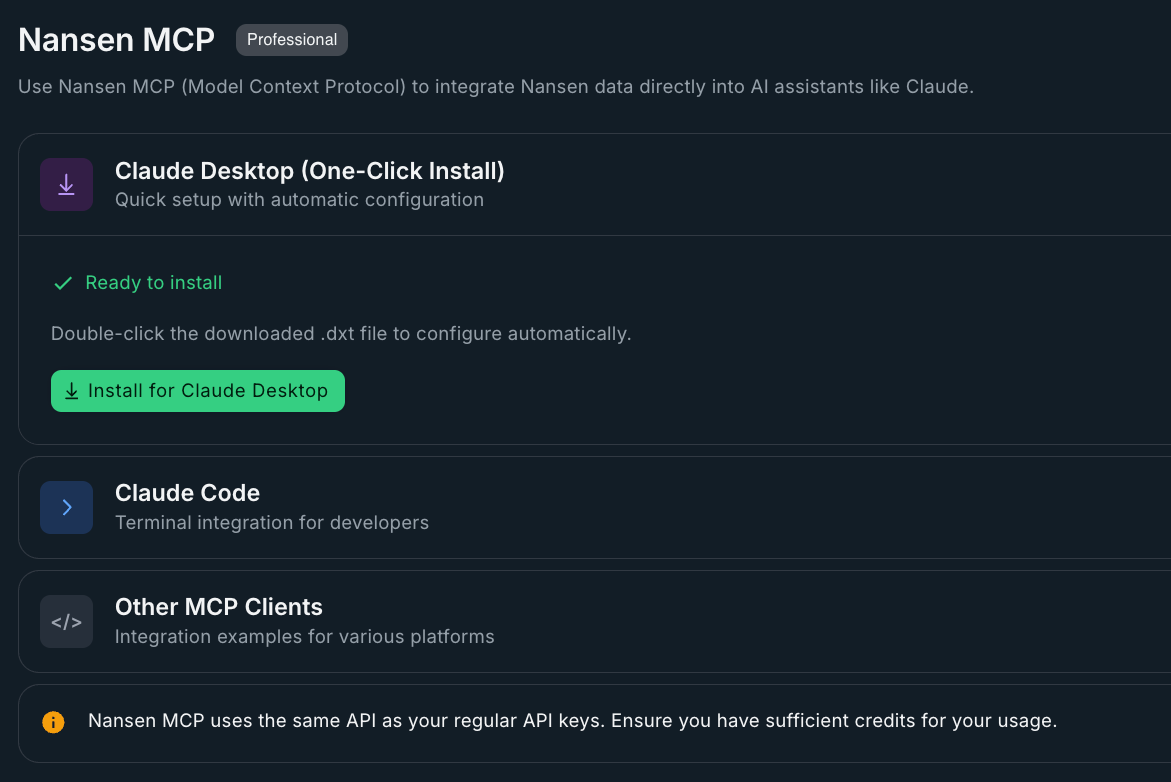Click the API credits notice text
The width and height of the screenshot is (1171, 782).
click(573, 721)
